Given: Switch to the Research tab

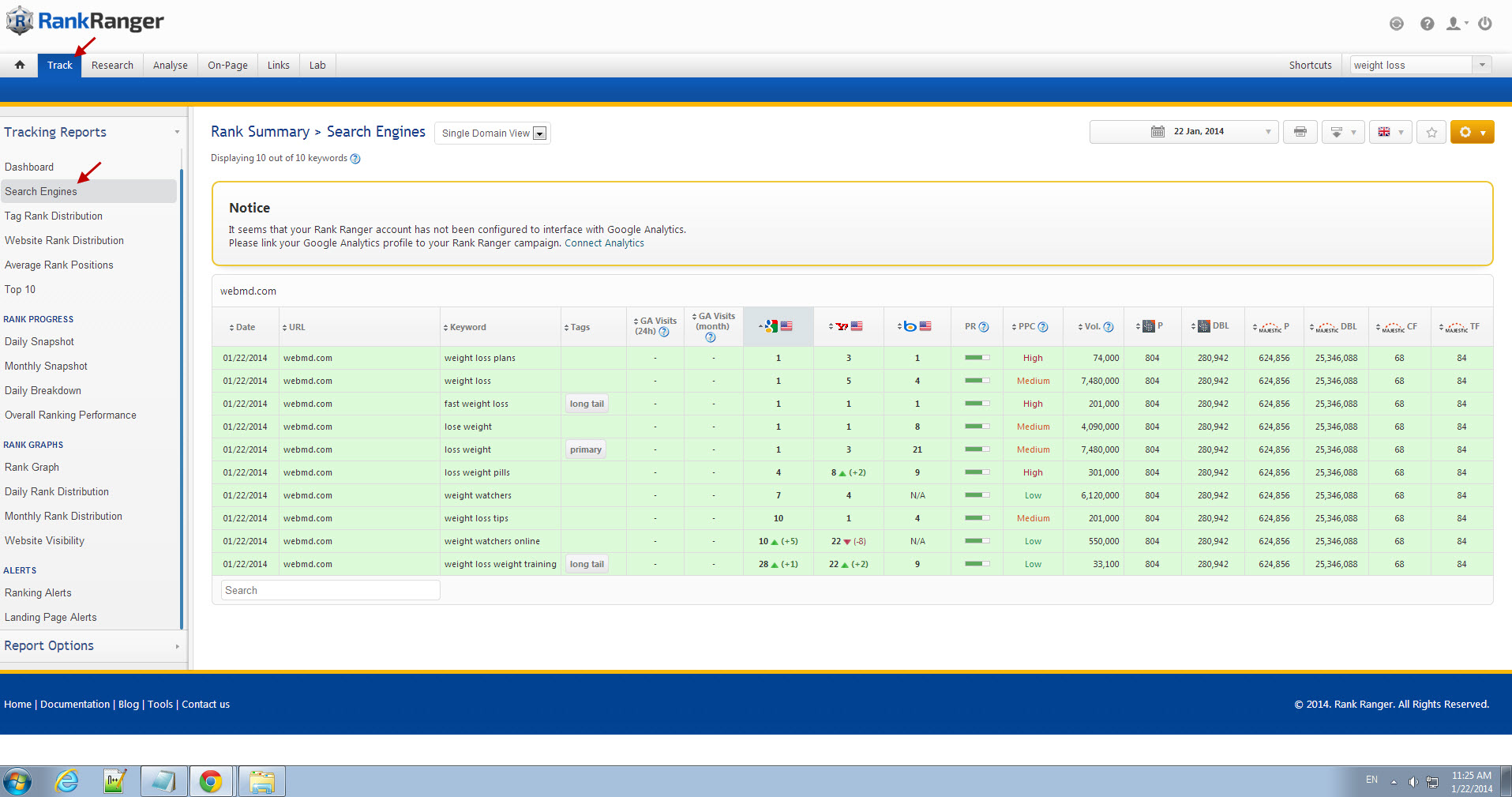Looking at the screenshot, I should (x=112, y=65).
